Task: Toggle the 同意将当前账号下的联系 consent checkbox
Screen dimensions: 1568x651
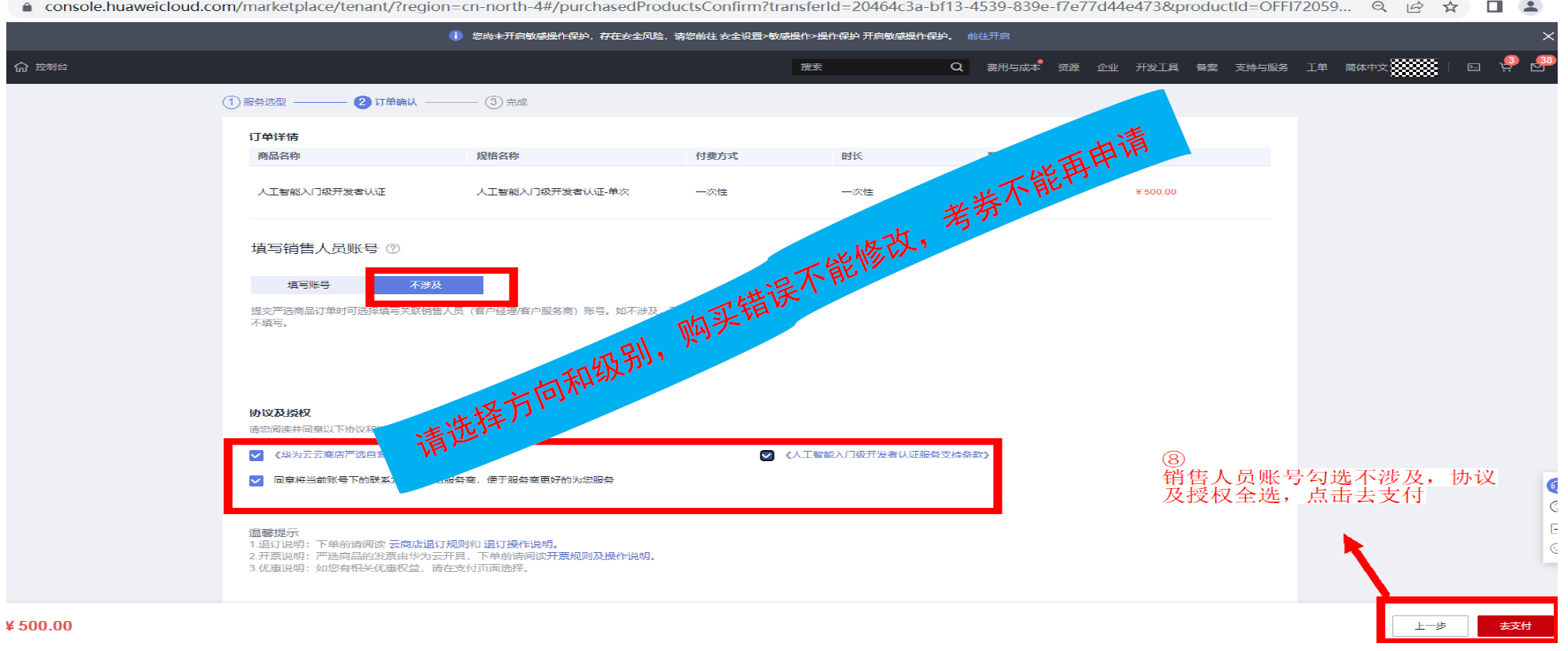Action: pos(256,481)
